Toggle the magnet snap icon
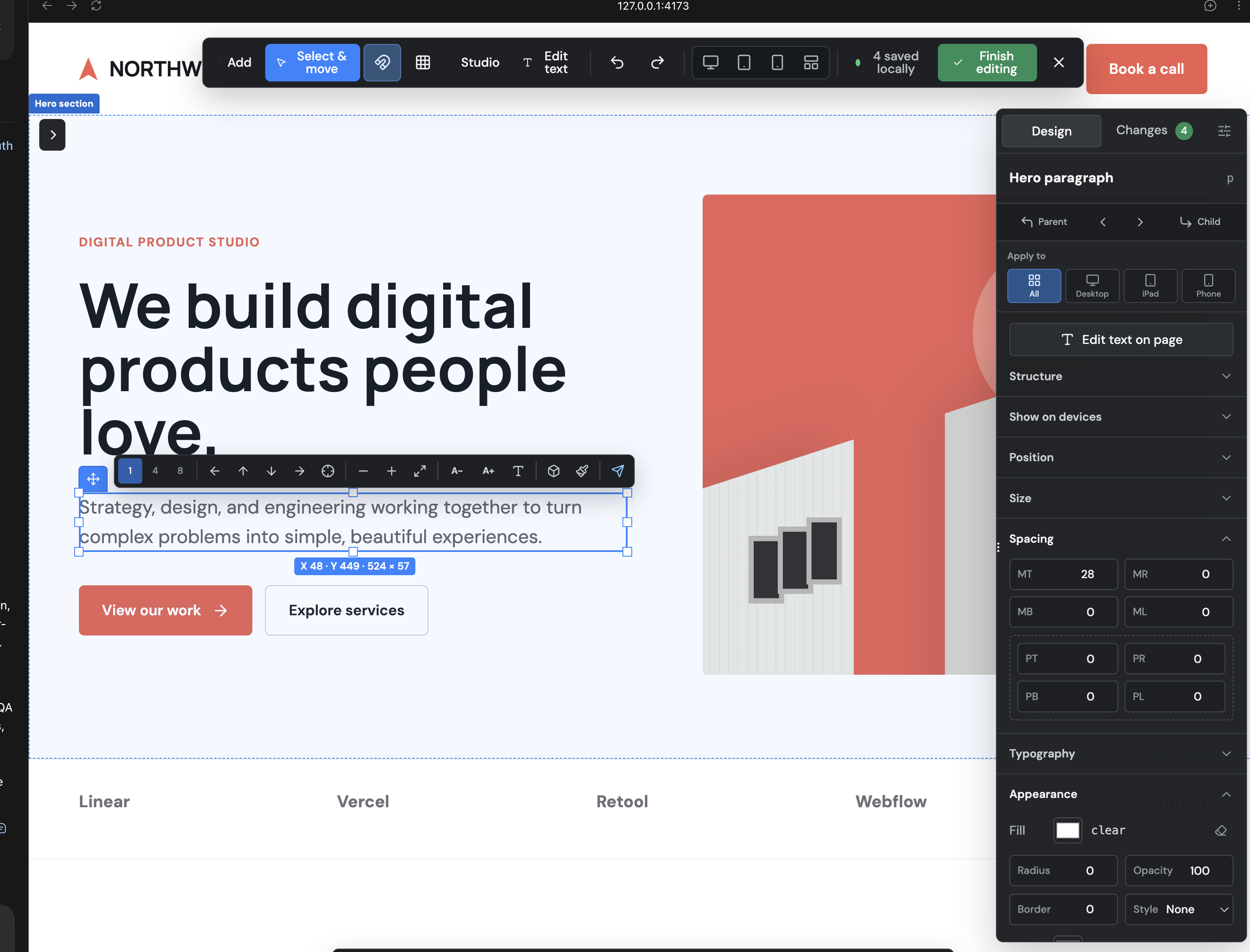This screenshot has height=952, width=1250. (x=382, y=62)
